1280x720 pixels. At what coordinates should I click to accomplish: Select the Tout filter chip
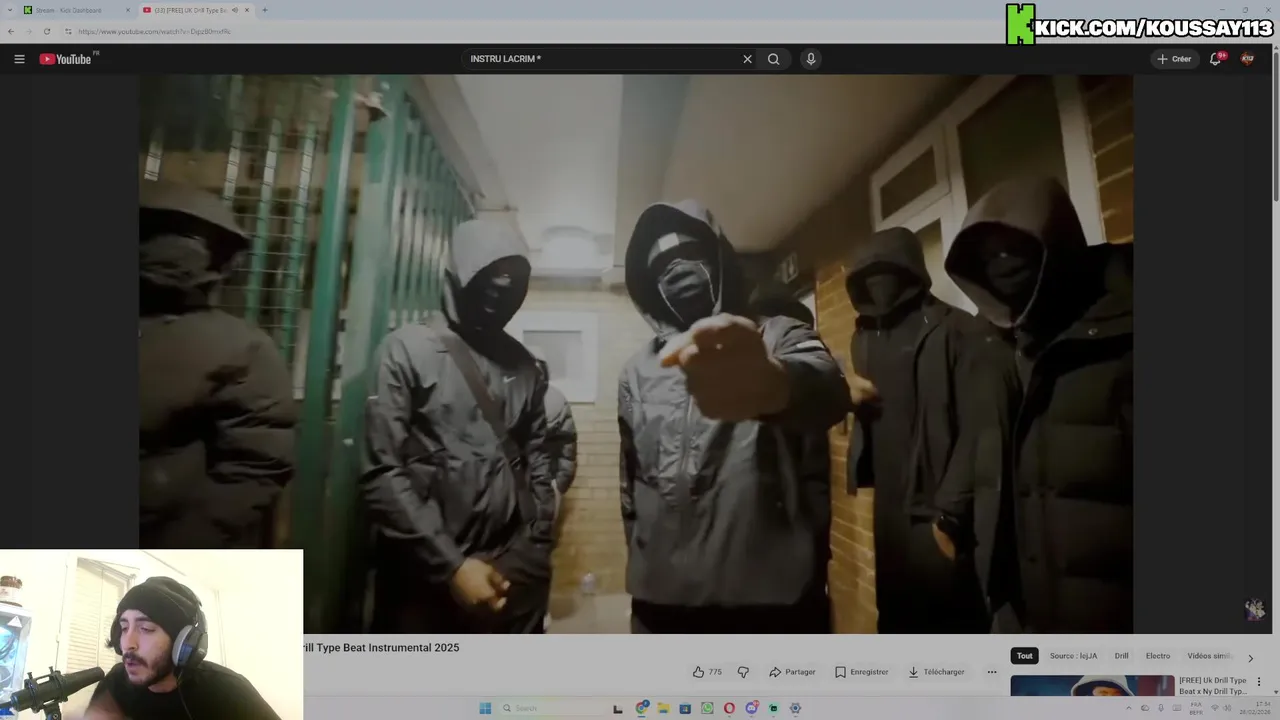click(x=1024, y=656)
